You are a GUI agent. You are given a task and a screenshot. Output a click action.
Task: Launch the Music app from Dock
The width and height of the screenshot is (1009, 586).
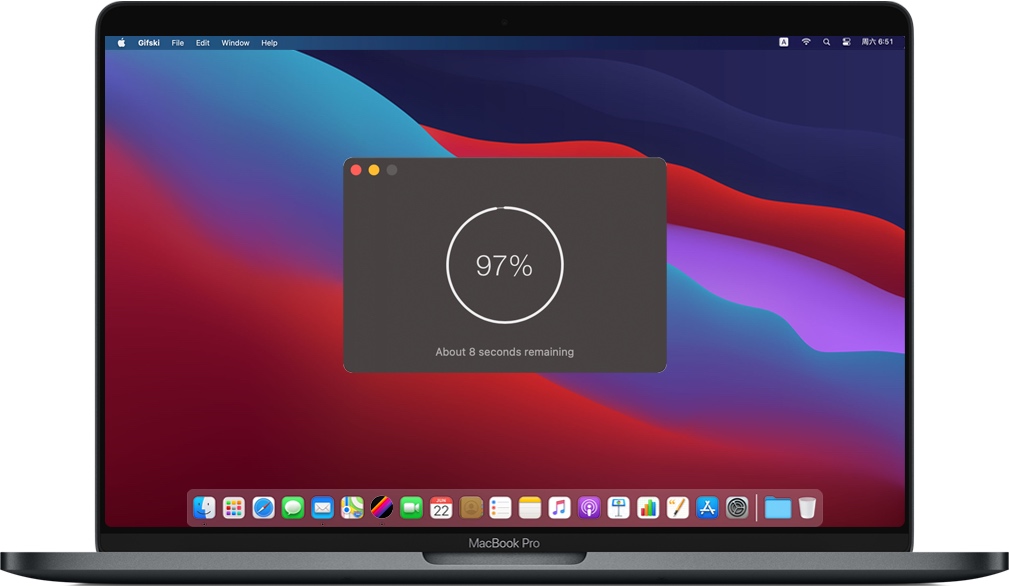coord(560,508)
